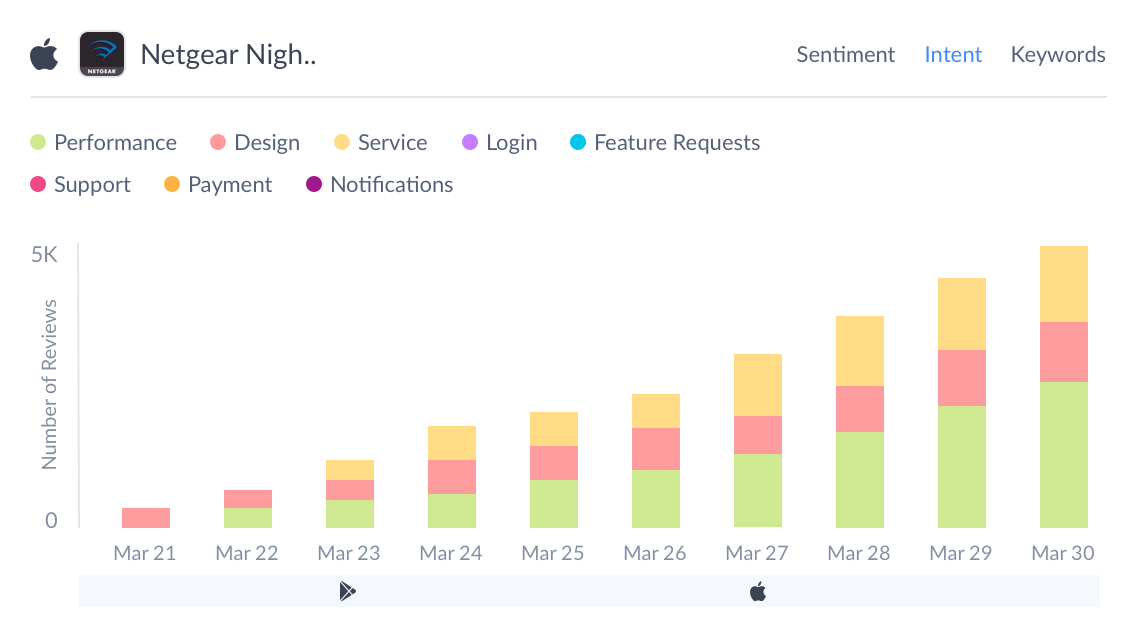1140x640 pixels.
Task: Click the Netgear Nigh.. app title
Action: coord(228,55)
